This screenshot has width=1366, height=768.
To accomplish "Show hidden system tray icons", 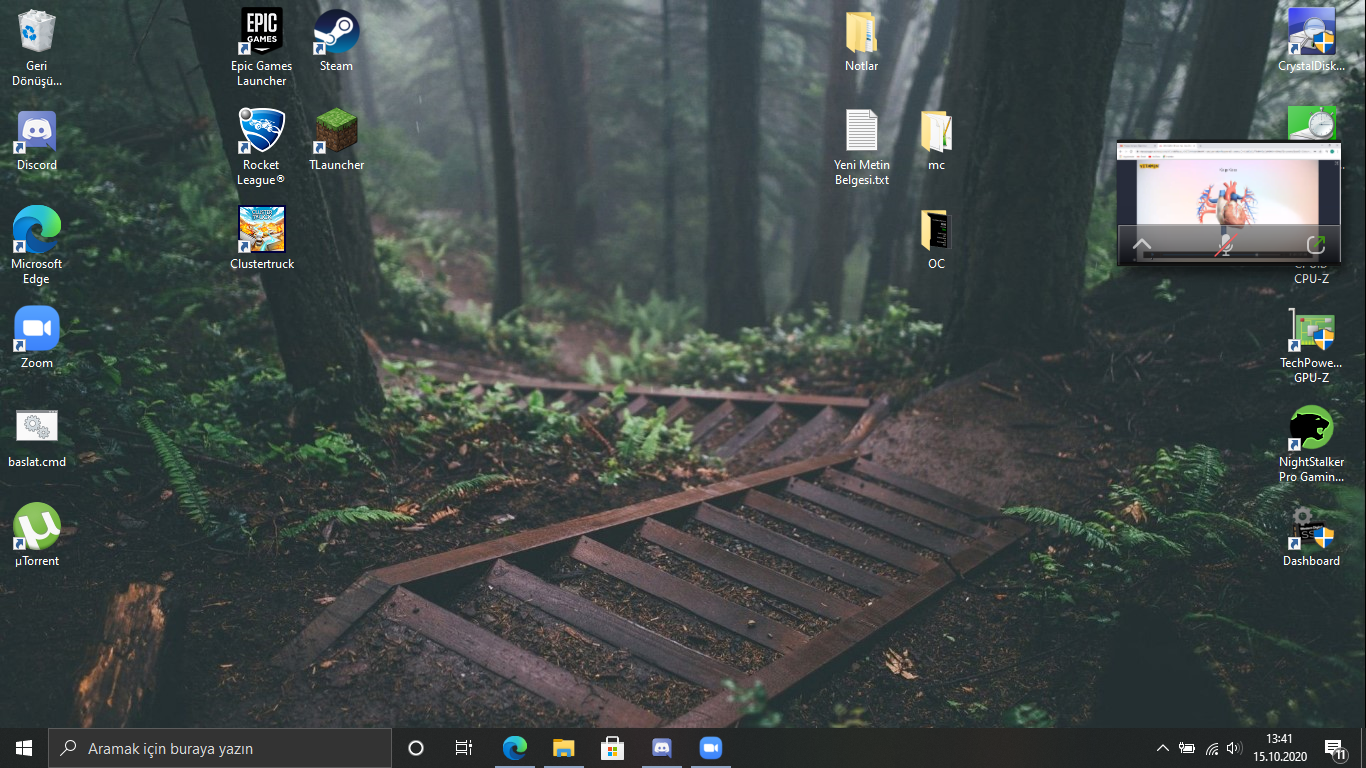I will point(1162,748).
